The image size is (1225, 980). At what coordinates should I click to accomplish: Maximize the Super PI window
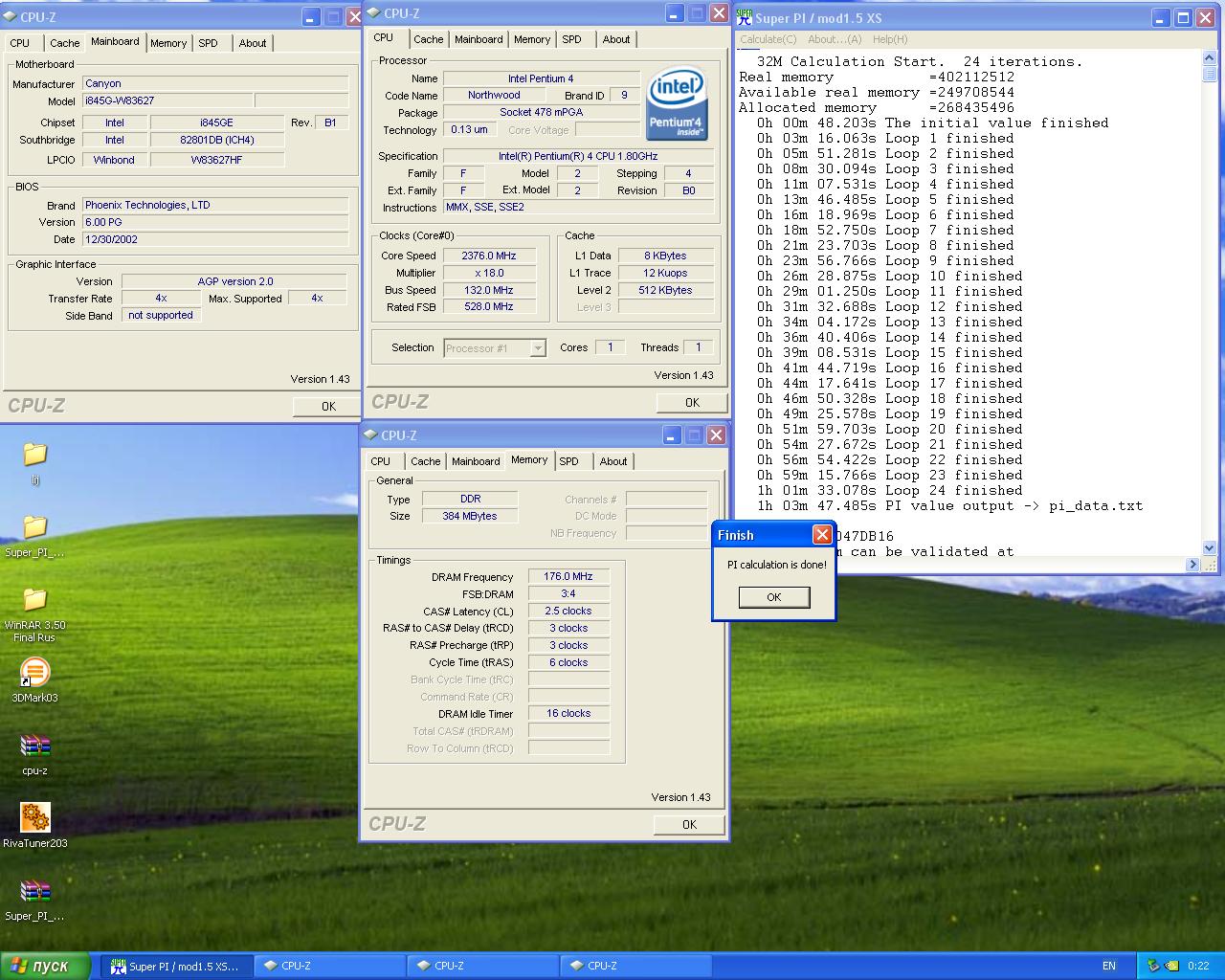point(1183,17)
